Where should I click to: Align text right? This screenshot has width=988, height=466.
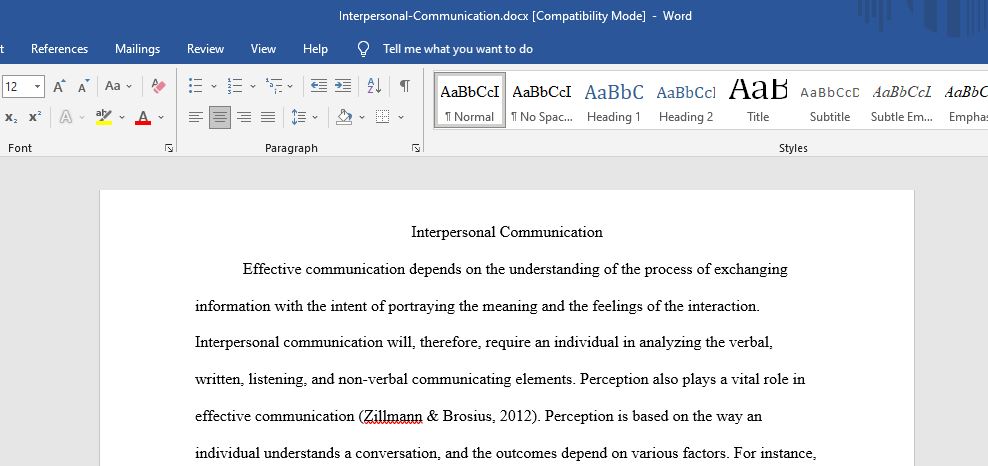[x=244, y=117]
